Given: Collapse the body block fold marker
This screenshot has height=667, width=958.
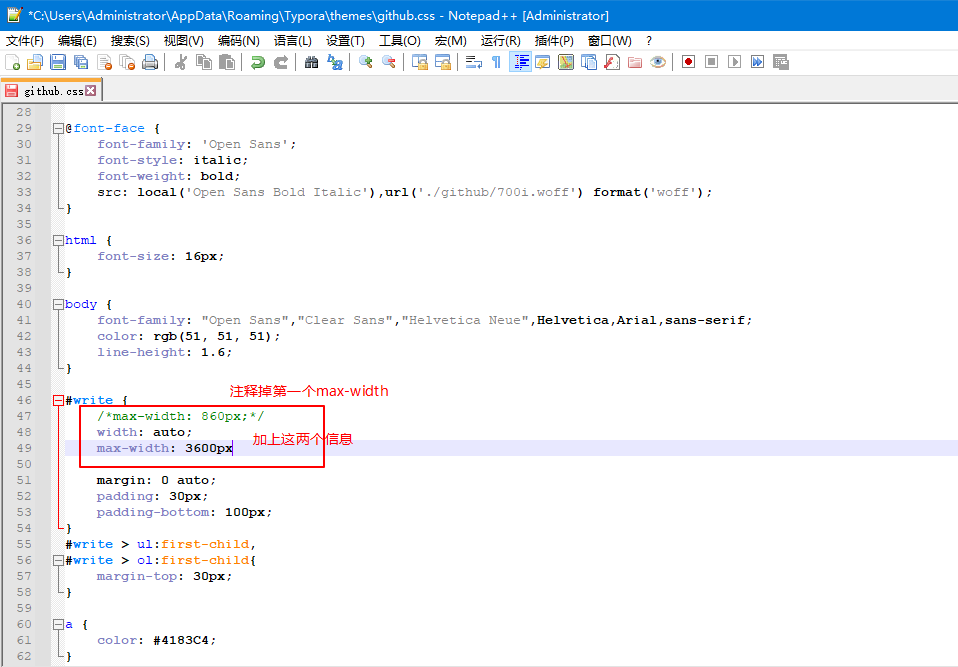Looking at the screenshot, I should (58, 304).
